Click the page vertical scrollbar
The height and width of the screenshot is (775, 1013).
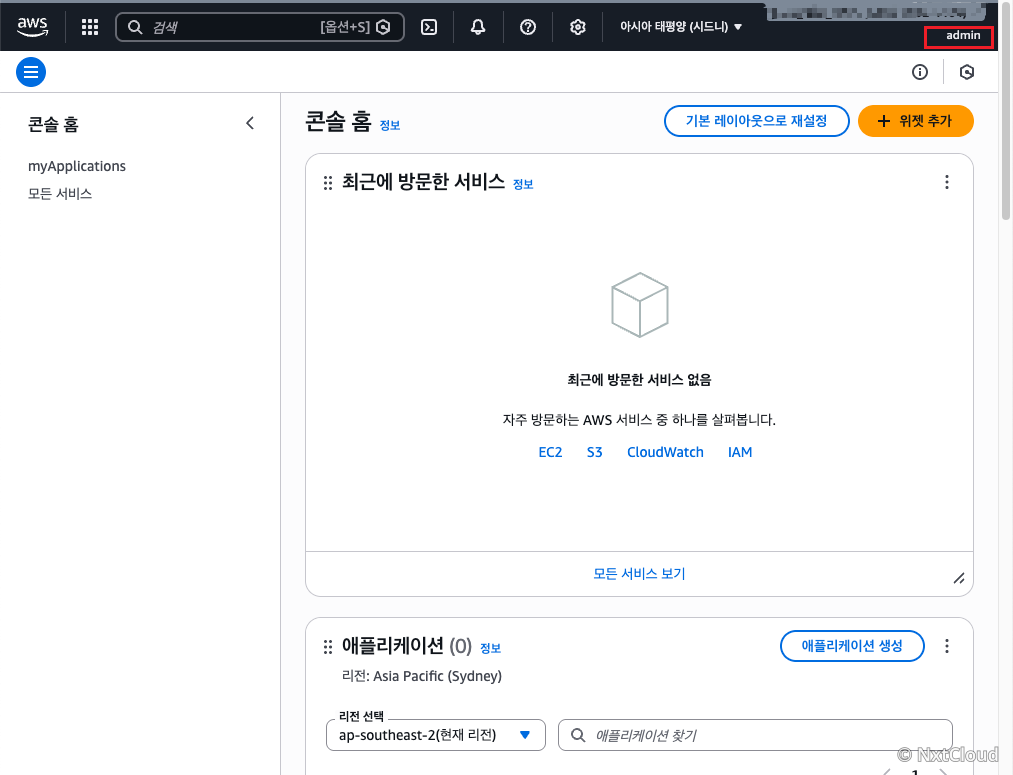[x=1006, y=111]
